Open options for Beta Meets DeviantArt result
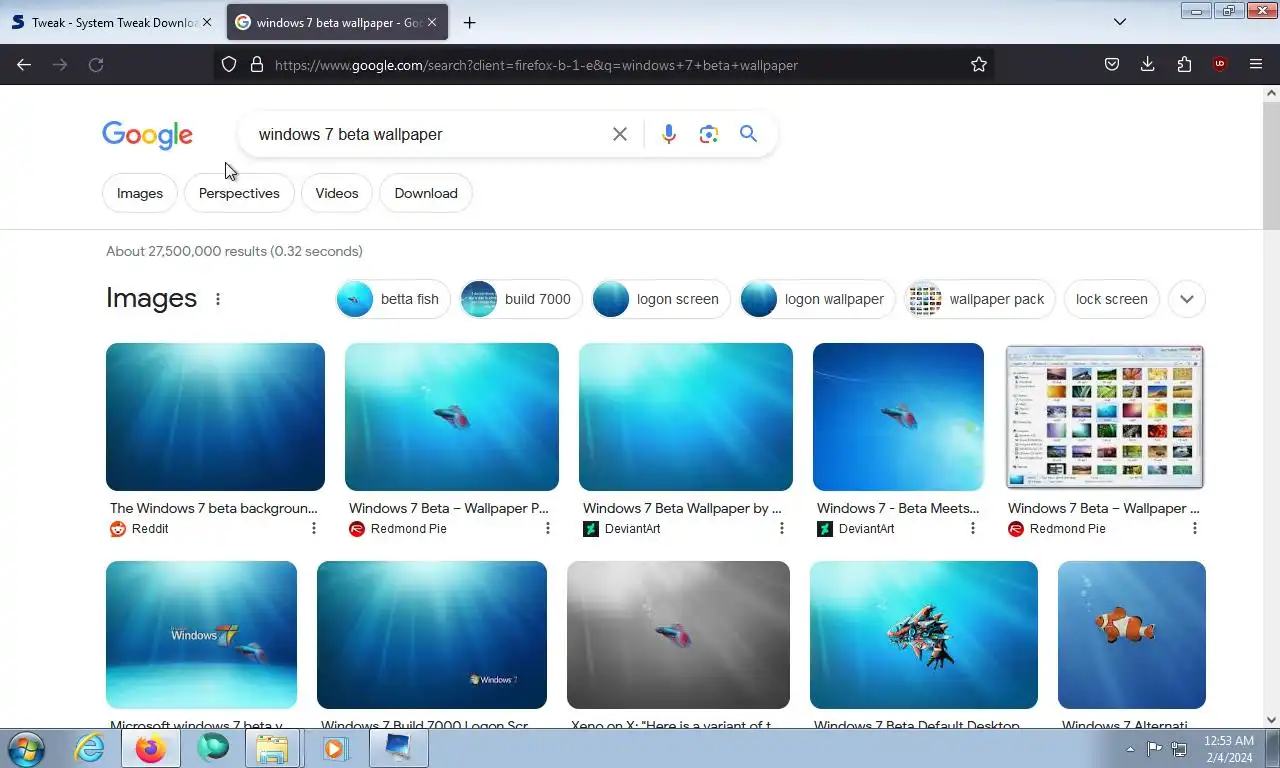Viewport: 1280px width, 768px height. (x=973, y=528)
